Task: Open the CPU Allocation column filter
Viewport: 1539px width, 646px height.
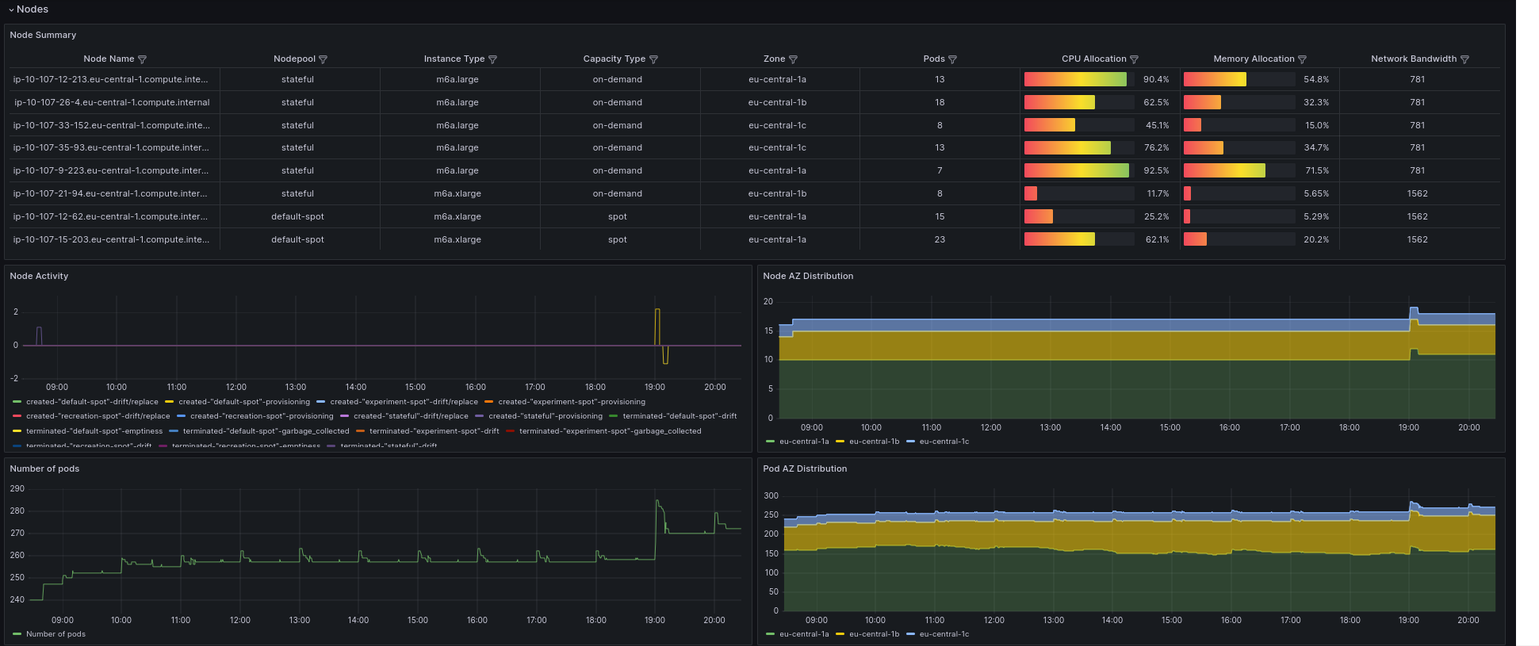Action: [x=1135, y=59]
